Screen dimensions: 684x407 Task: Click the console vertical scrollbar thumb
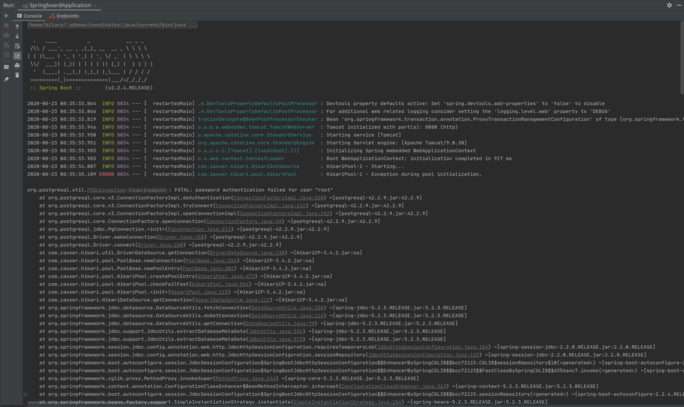[x=681, y=57]
